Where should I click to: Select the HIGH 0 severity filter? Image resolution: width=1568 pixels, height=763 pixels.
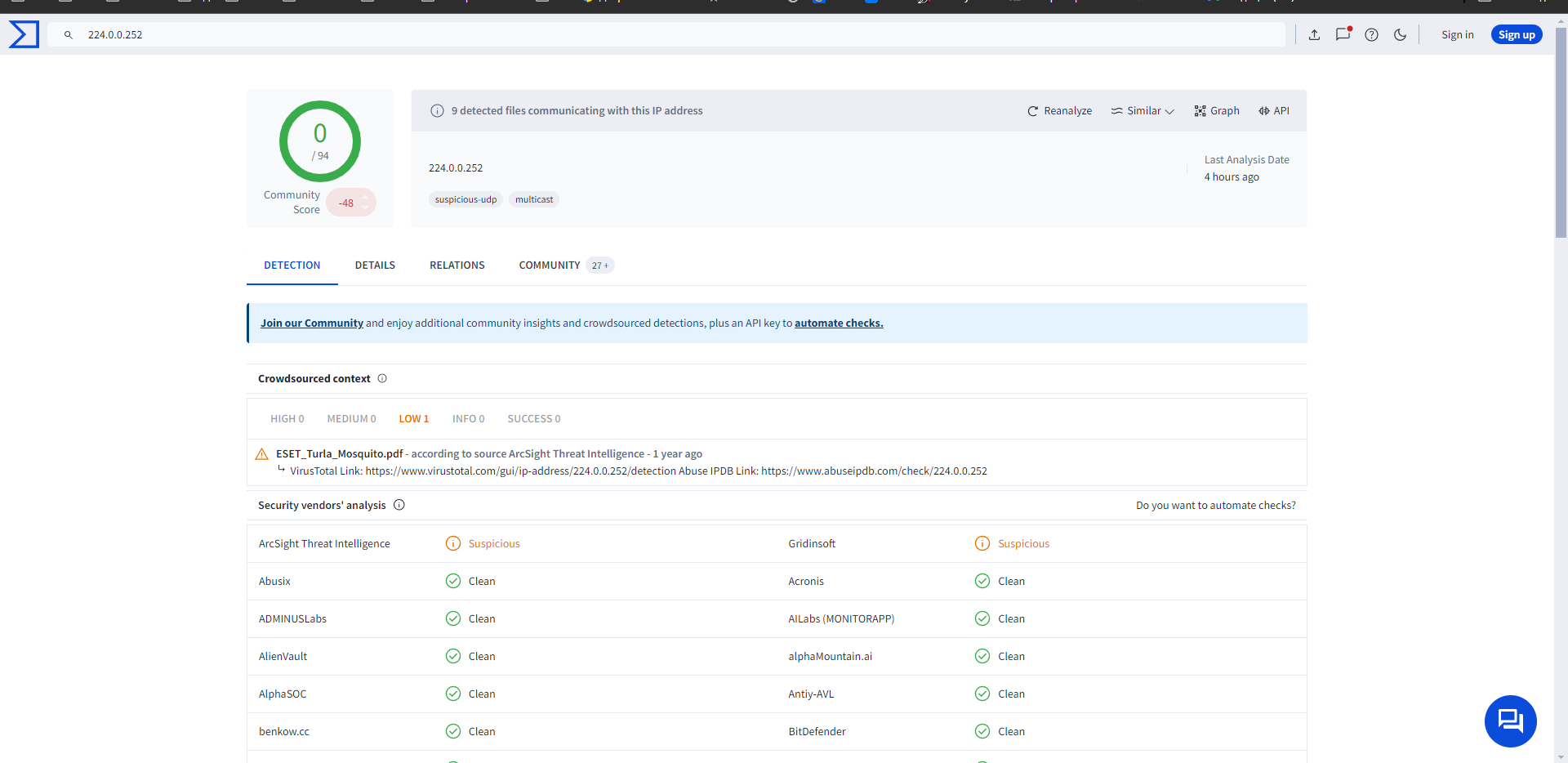click(287, 419)
